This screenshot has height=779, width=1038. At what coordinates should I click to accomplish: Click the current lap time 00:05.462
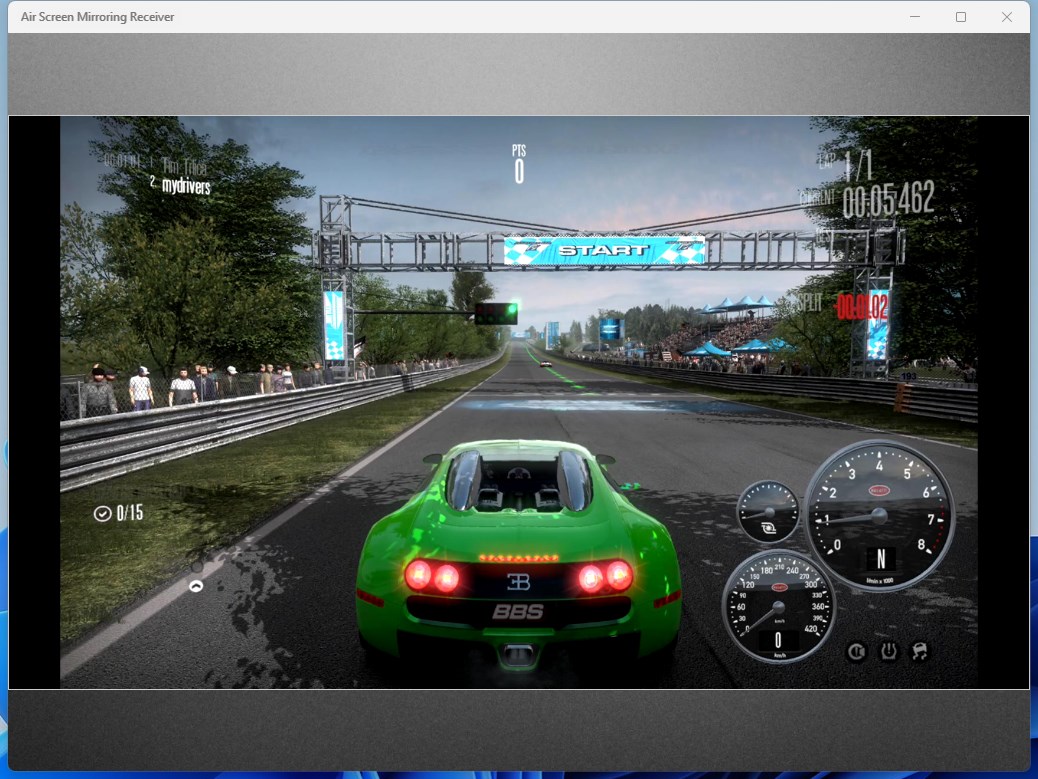point(888,199)
